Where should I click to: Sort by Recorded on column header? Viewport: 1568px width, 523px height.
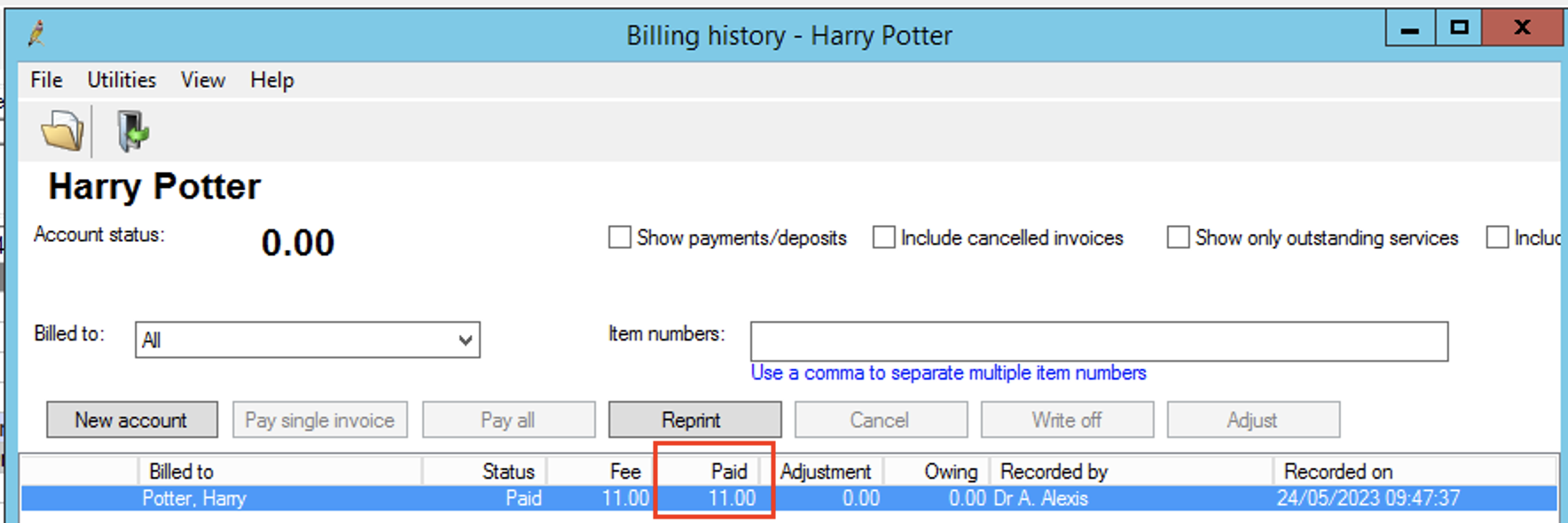point(1415,472)
